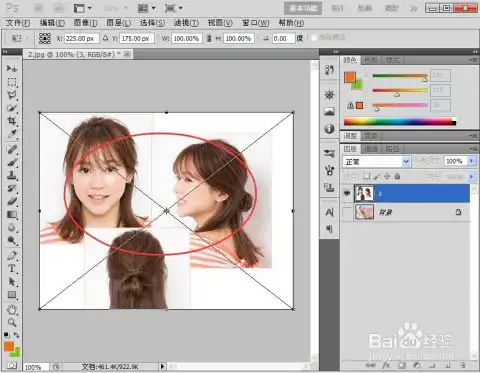Open the Filter menu
480x373 pixels.
[x=186, y=23]
